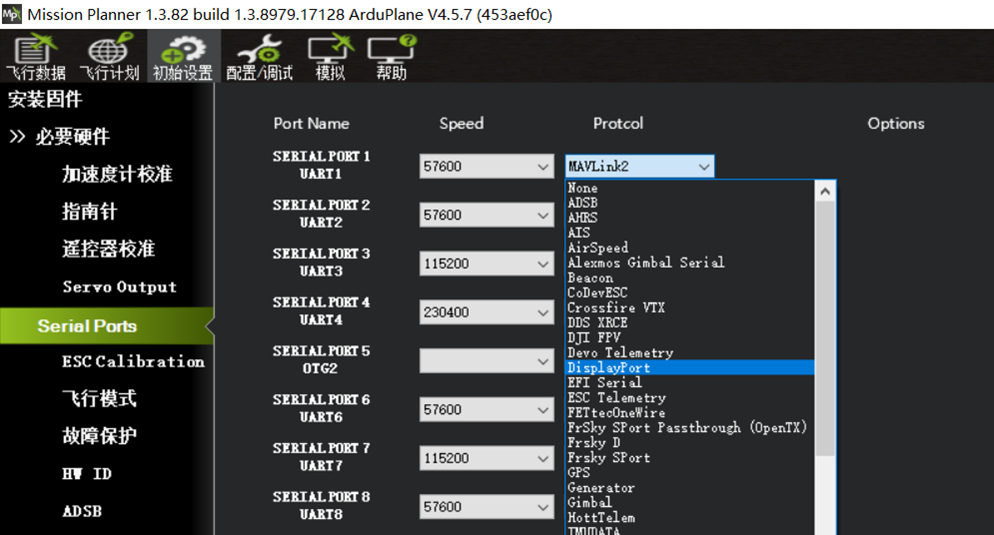Screen dimensions: 994x535
Task: Click protocol list scrollbar up arrow
Action: pyautogui.click(x=825, y=191)
